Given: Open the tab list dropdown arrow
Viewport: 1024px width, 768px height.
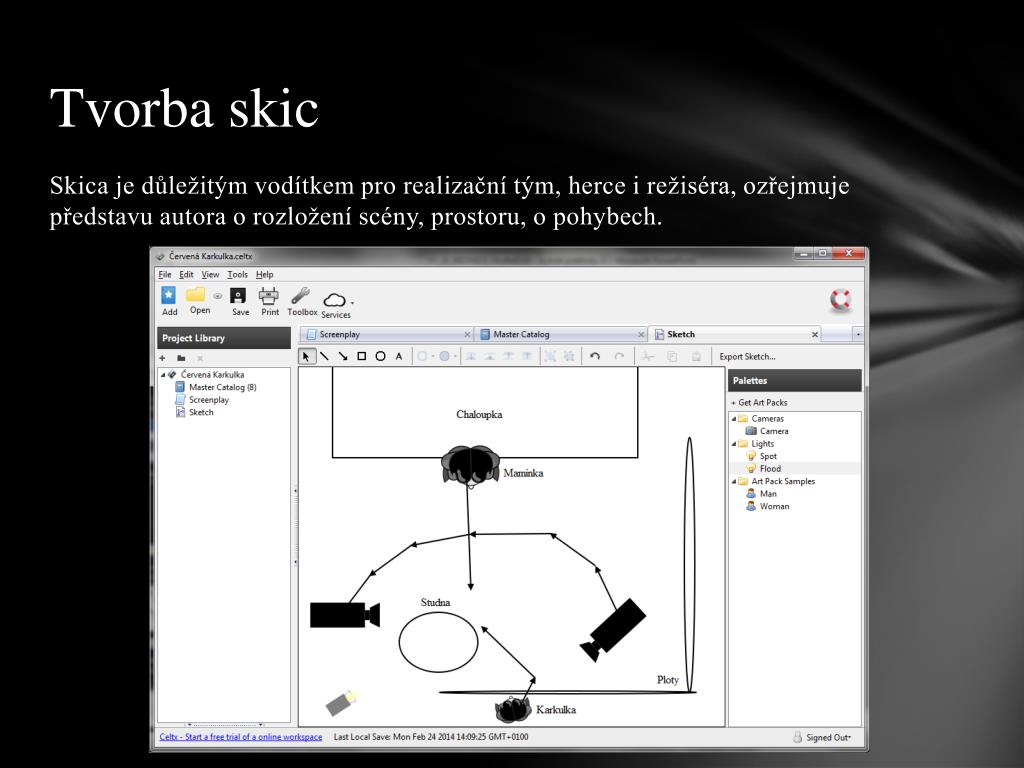Looking at the screenshot, I should 857,334.
